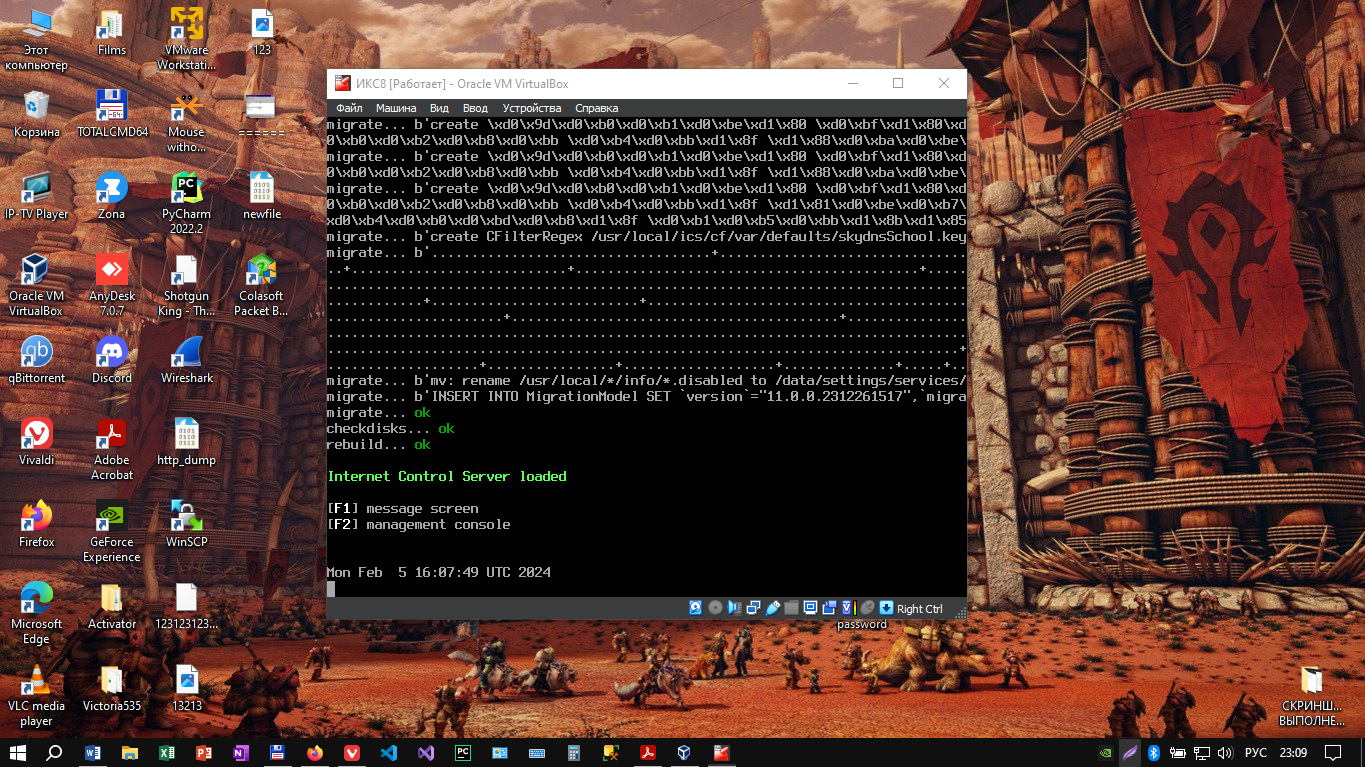Viewport: 1365px width, 767px height.
Task: Open Visual Studio Code from taskbar
Action: point(389,752)
